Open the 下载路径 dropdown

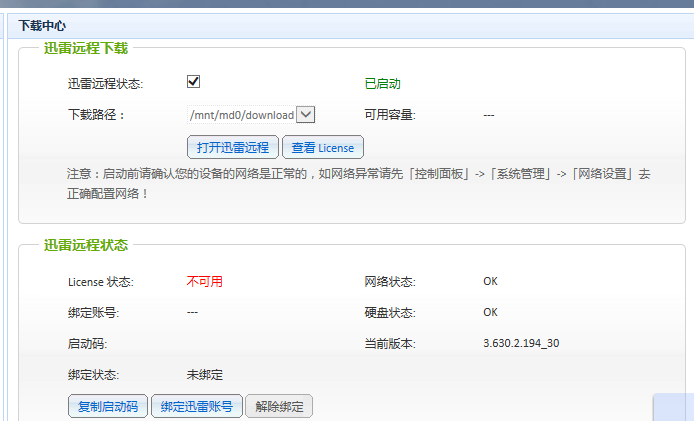click(306, 115)
